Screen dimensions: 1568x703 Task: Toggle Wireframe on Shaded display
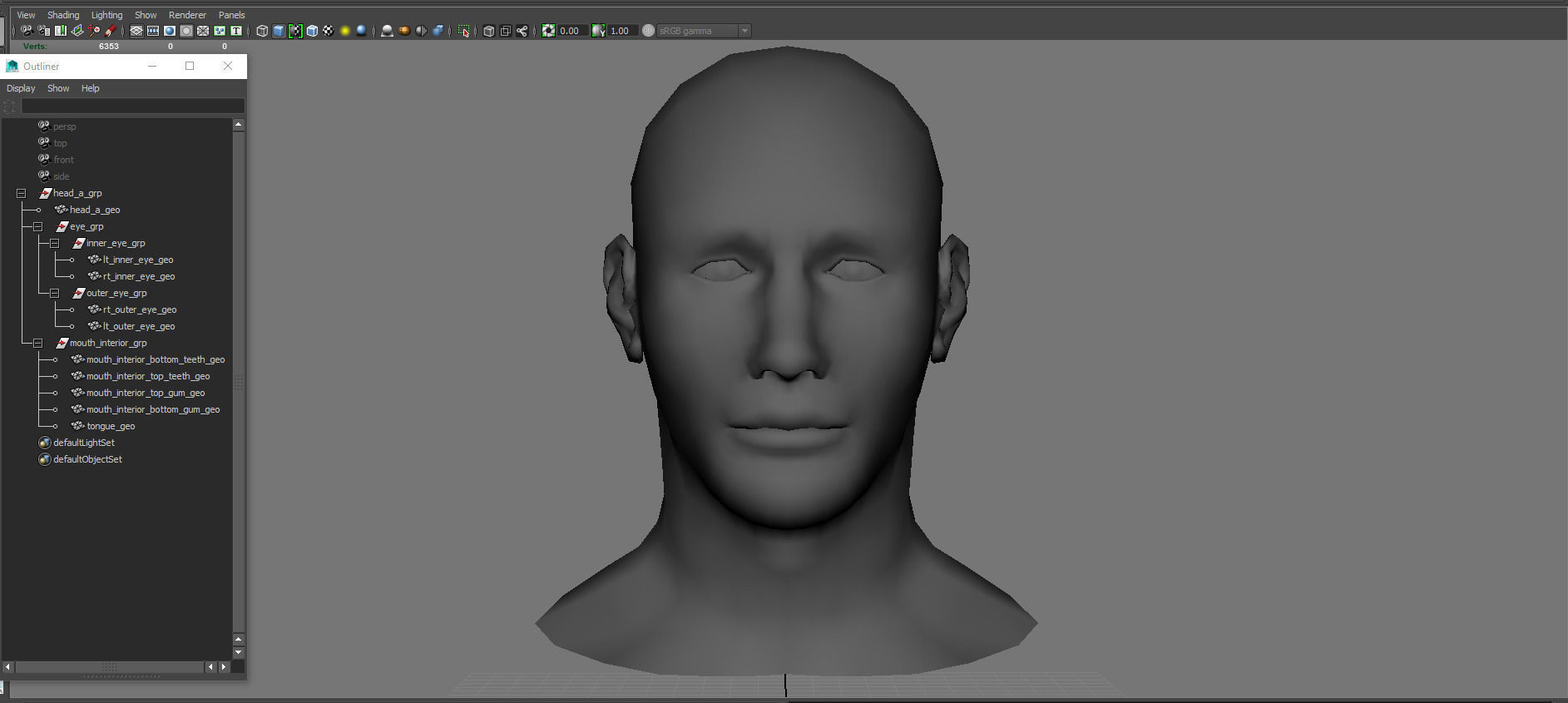pyautogui.click(x=312, y=31)
